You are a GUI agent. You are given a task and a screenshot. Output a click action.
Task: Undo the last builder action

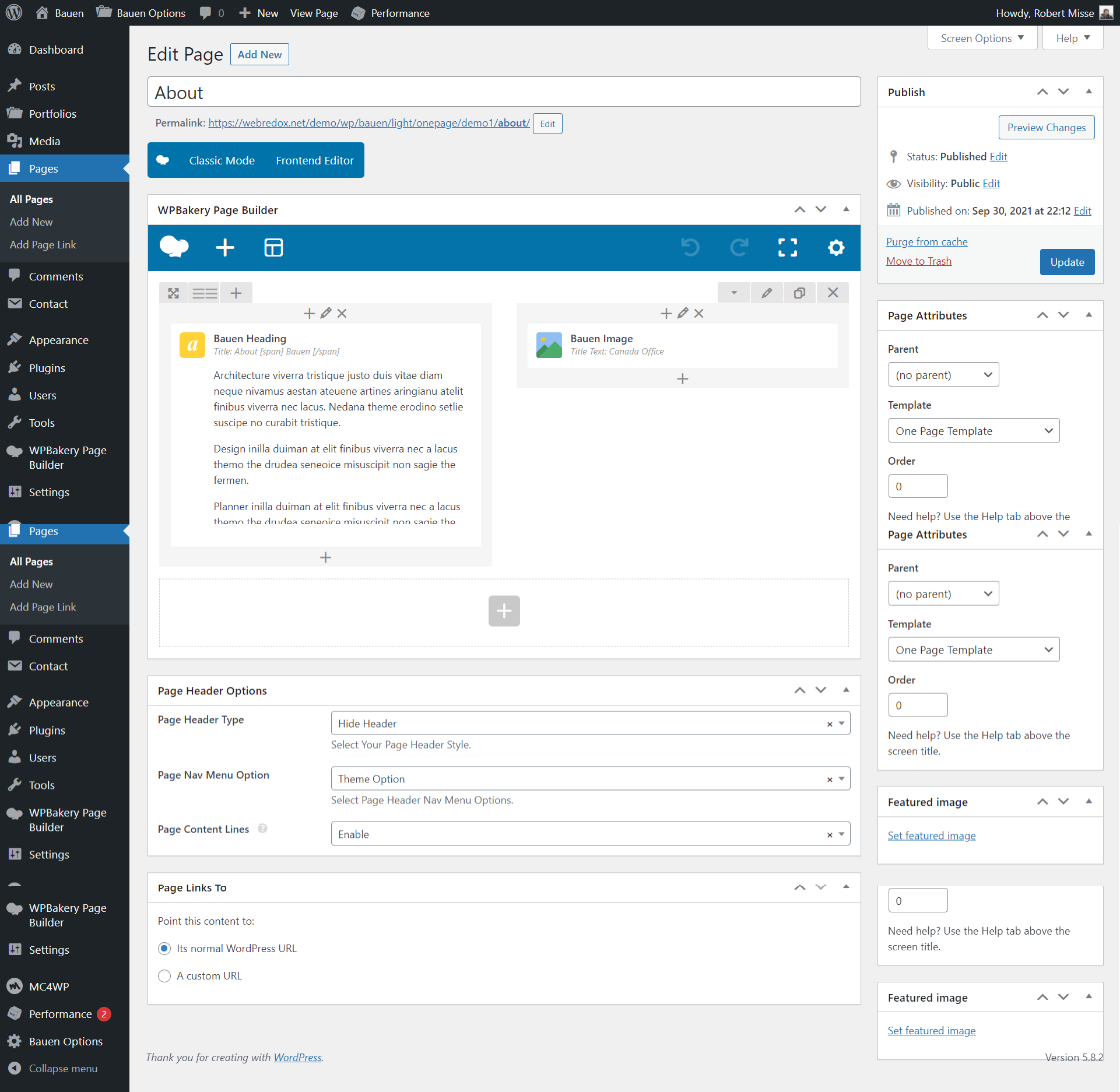click(x=690, y=247)
